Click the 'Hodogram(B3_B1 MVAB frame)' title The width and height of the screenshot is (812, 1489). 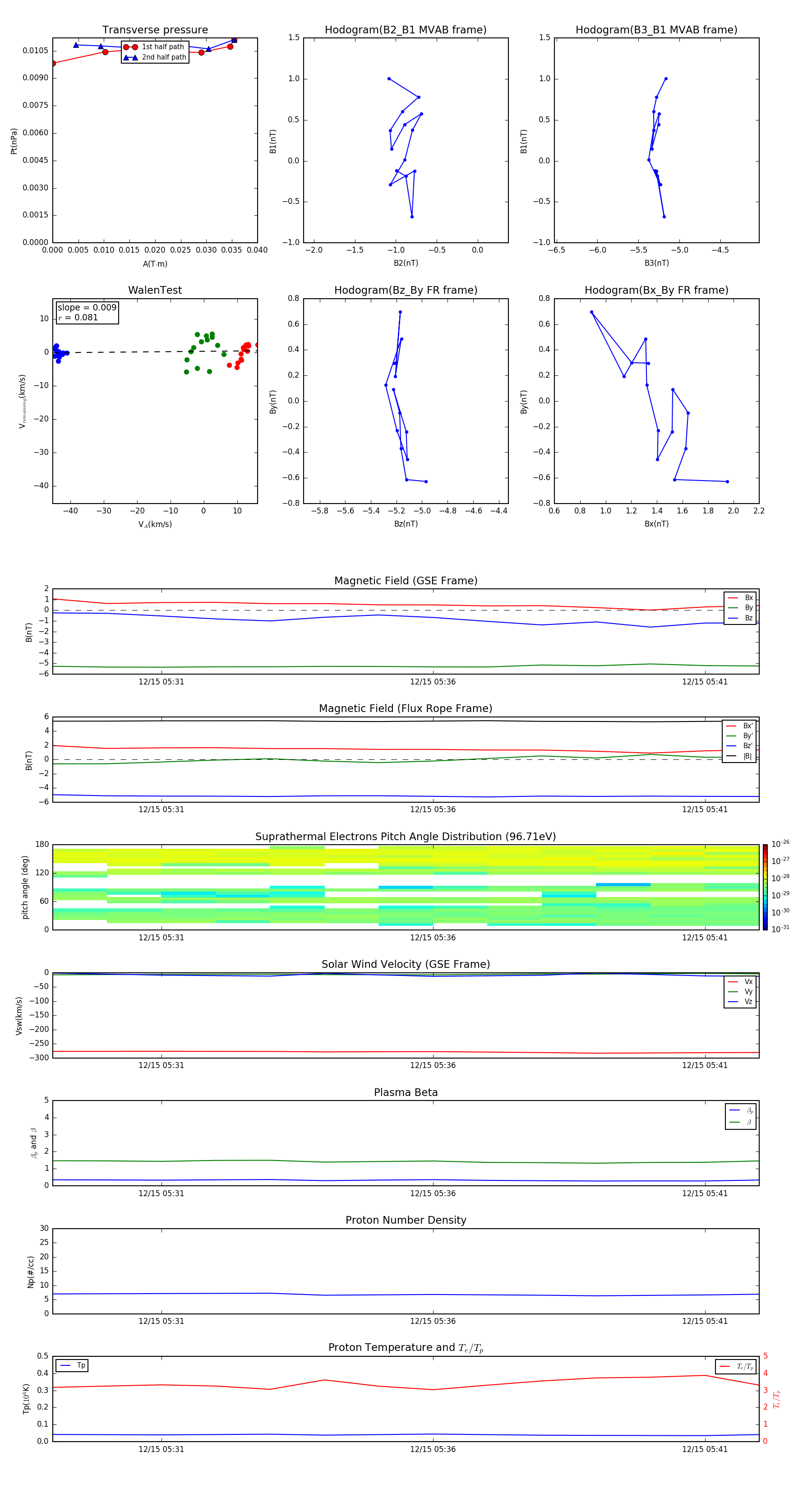pyautogui.click(x=656, y=30)
